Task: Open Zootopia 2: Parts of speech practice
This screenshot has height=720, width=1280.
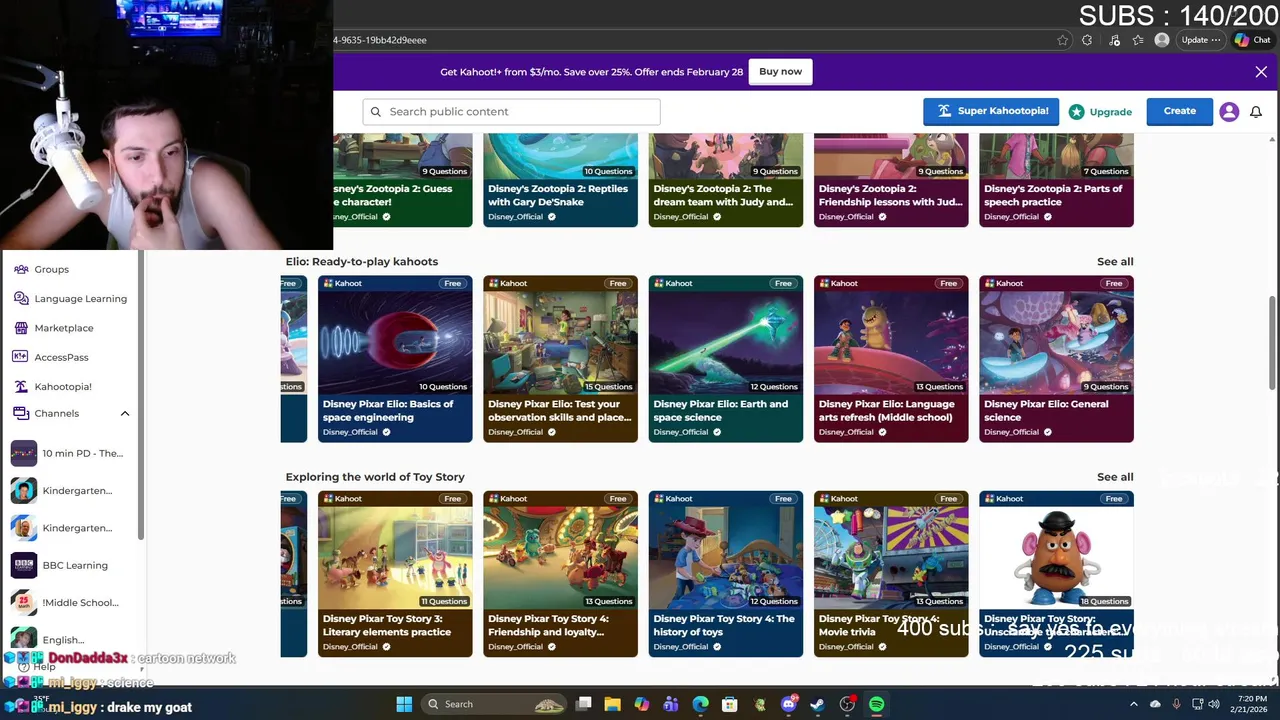Action: point(1056,180)
